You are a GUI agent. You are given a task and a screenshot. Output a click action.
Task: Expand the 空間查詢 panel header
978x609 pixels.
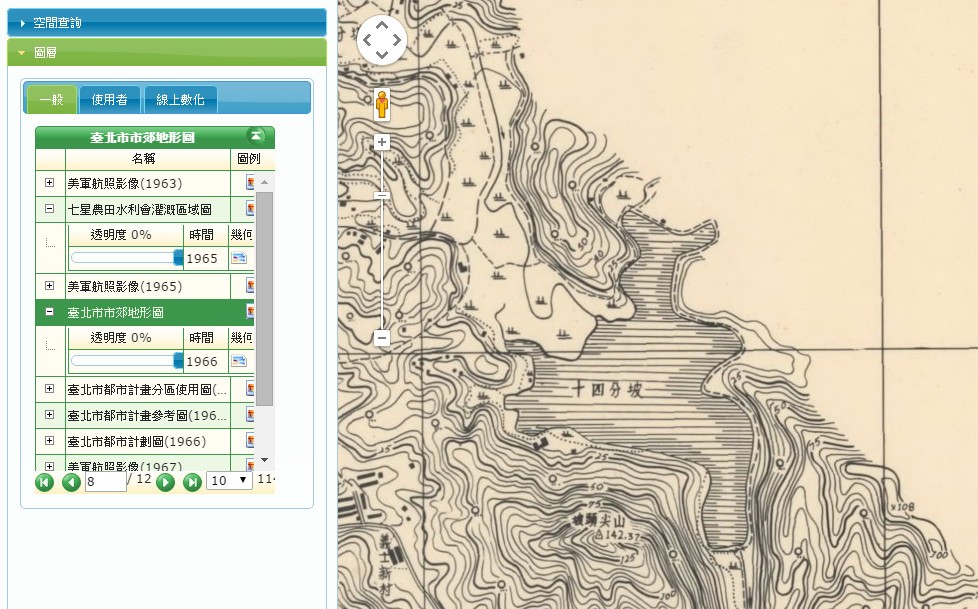click(166, 22)
